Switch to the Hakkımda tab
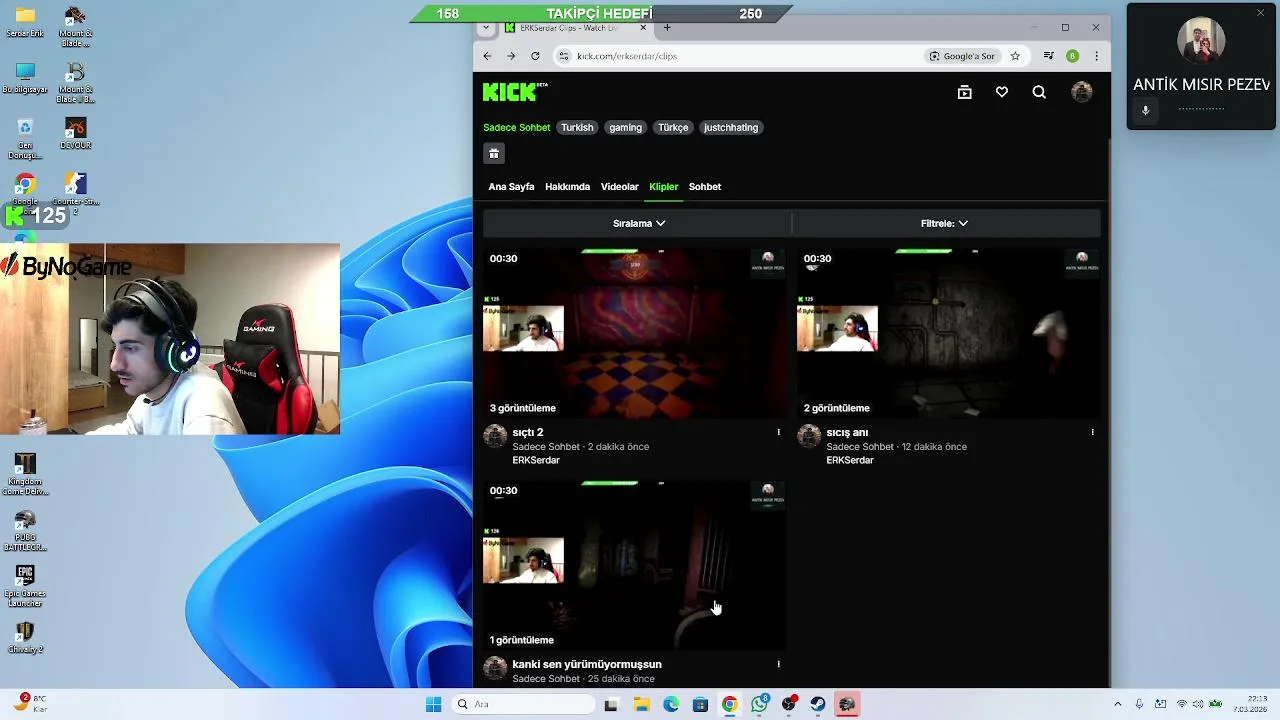The image size is (1280, 720). [567, 187]
